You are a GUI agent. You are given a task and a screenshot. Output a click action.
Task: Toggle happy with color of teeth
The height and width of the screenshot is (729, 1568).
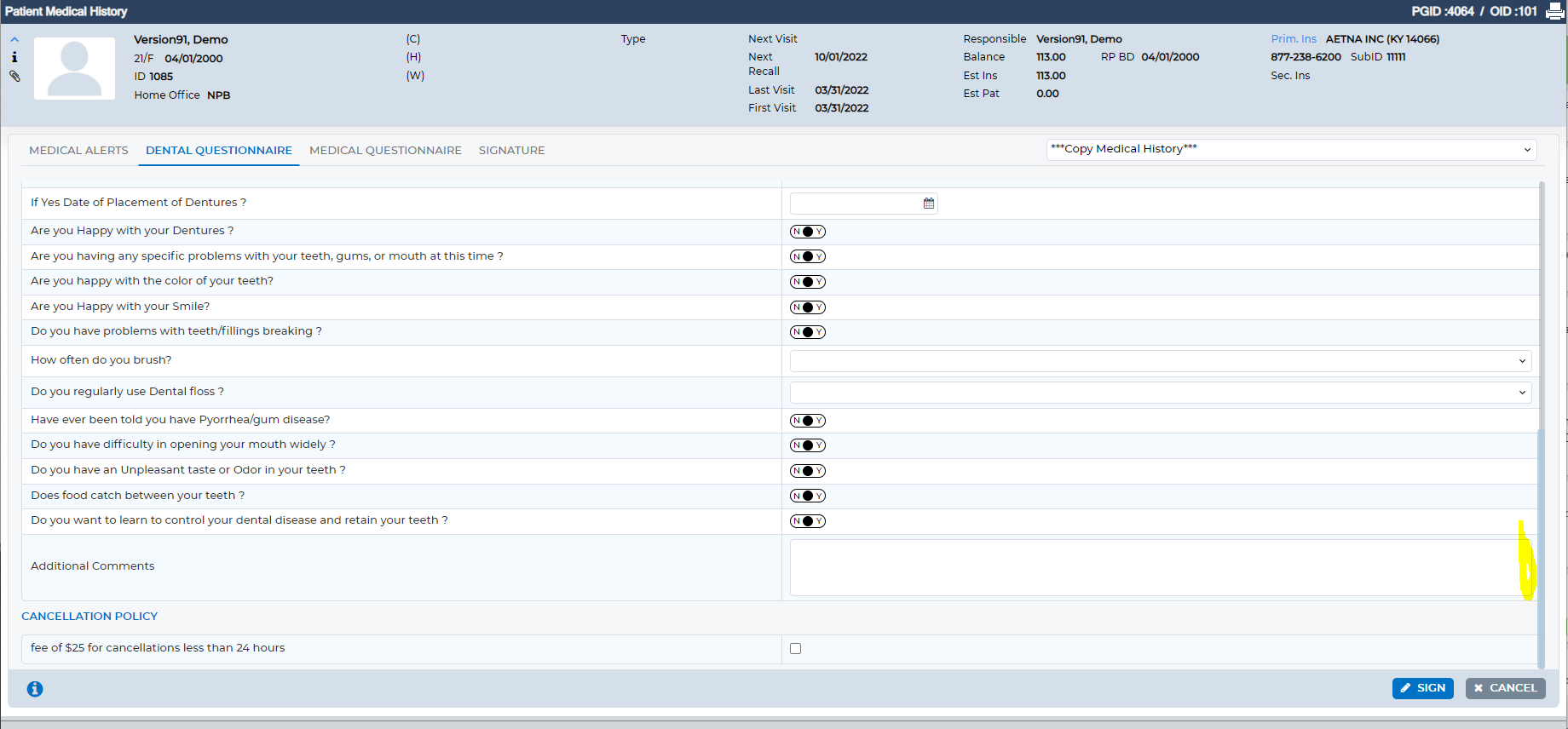click(x=808, y=282)
